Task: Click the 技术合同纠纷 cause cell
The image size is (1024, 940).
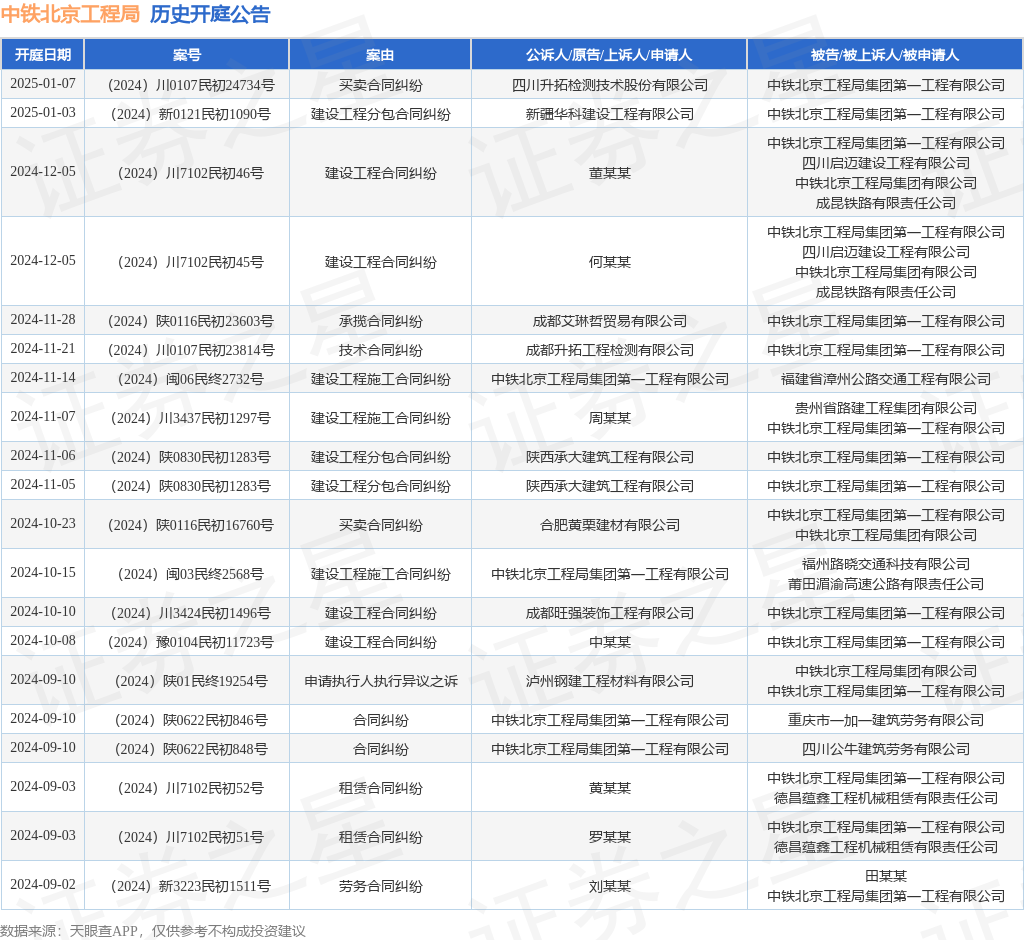Action: point(380,349)
